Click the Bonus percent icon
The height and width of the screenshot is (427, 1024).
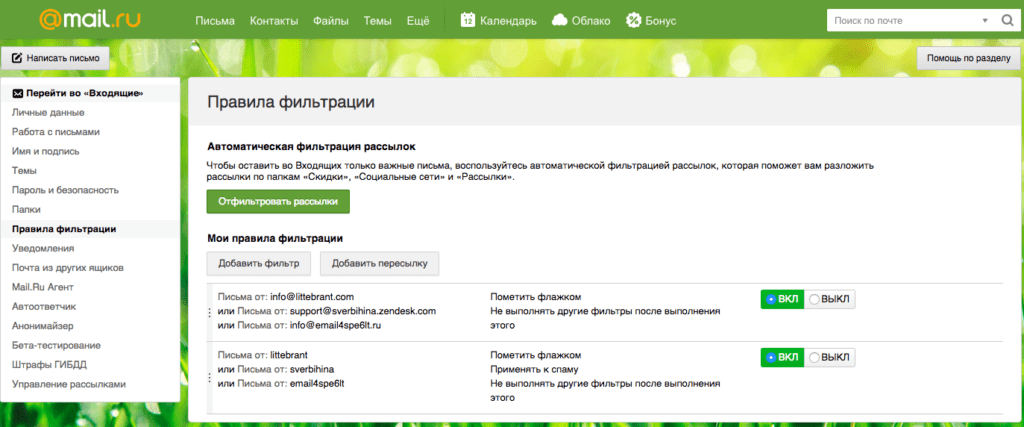click(x=634, y=20)
